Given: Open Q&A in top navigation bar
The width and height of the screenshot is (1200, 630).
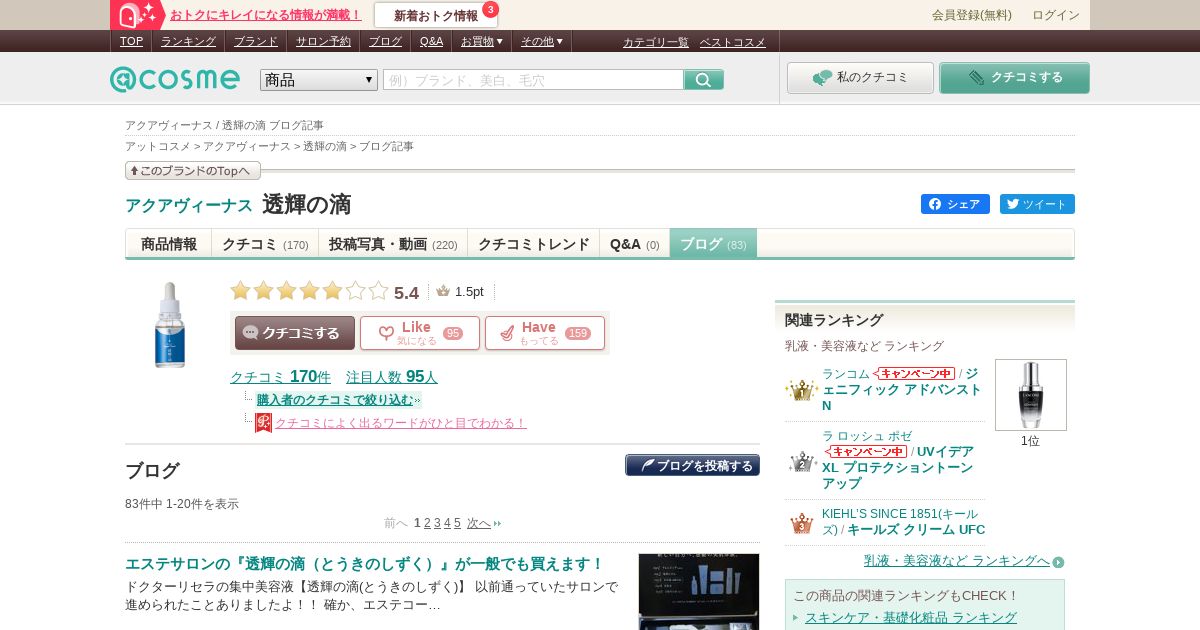Looking at the screenshot, I should pyautogui.click(x=431, y=41).
